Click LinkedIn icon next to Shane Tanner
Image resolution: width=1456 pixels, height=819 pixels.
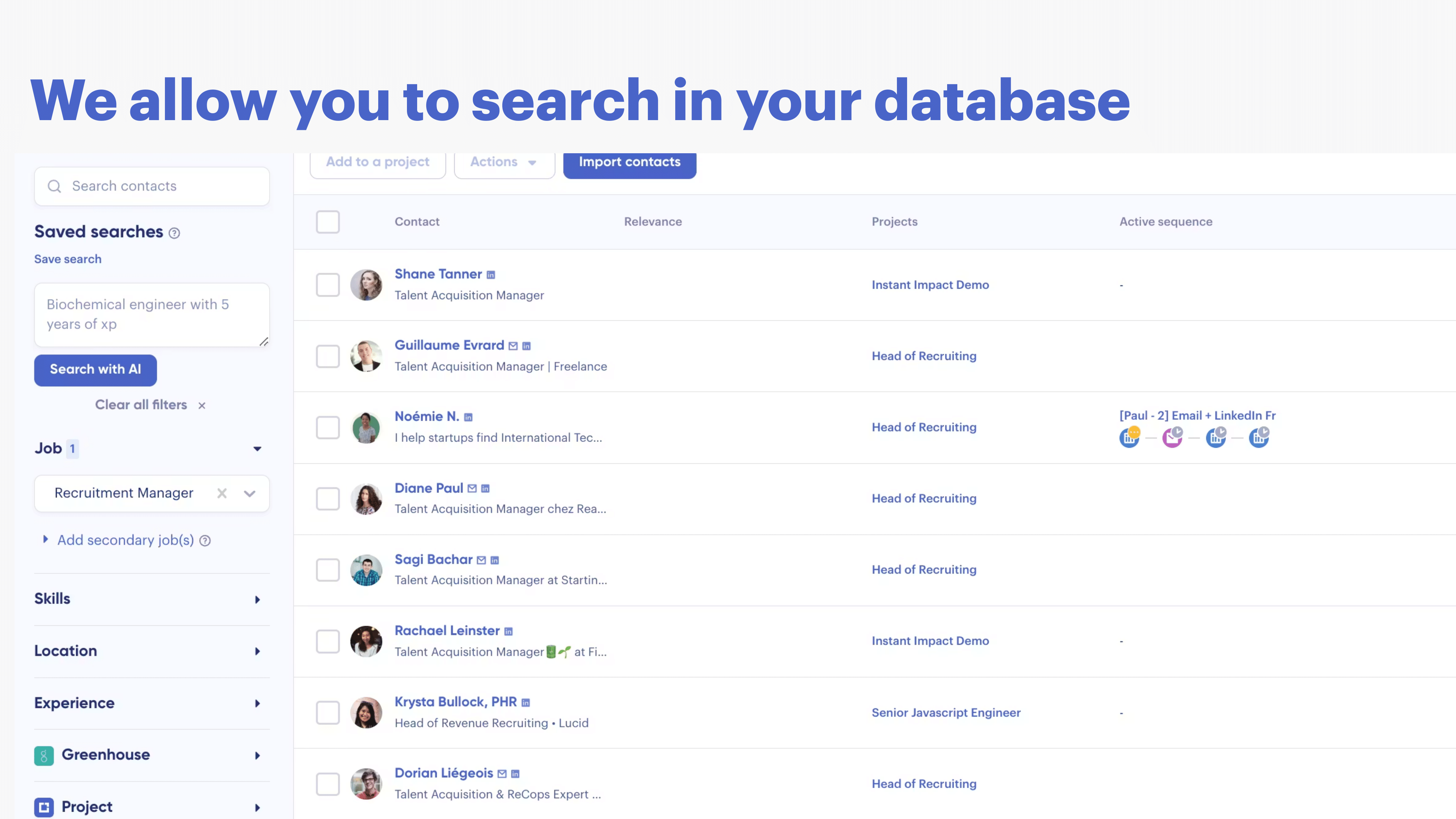coord(491,275)
